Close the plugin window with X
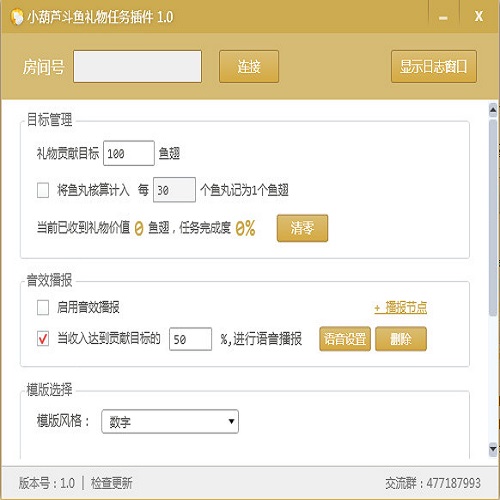This screenshot has height=500, width=500. [x=479, y=16]
